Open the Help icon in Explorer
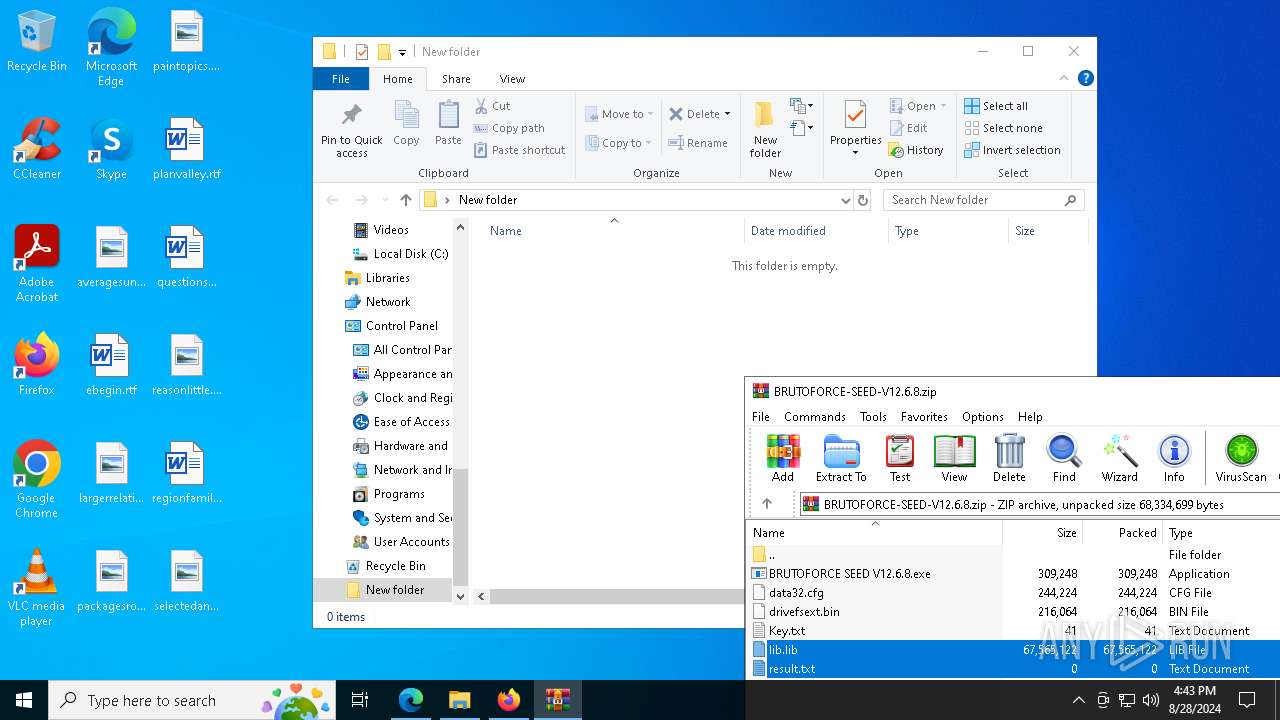The height and width of the screenshot is (720, 1280). pos(1085,78)
